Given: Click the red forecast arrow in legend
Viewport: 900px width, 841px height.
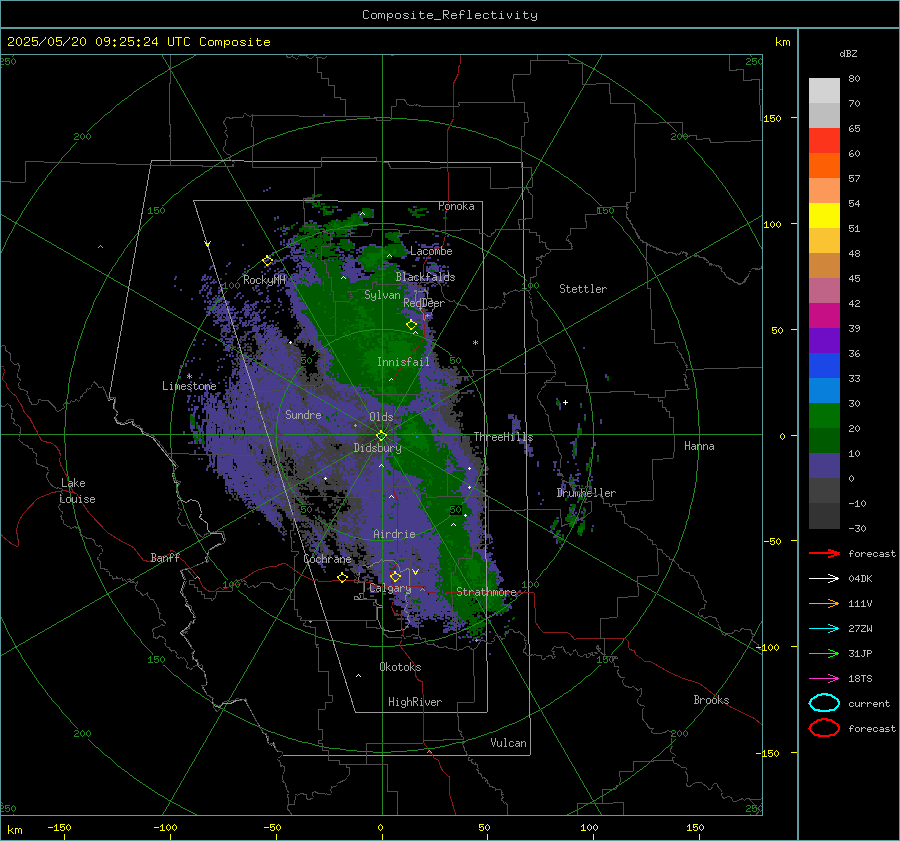Looking at the screenshot, I should click(x=824, y=553).
